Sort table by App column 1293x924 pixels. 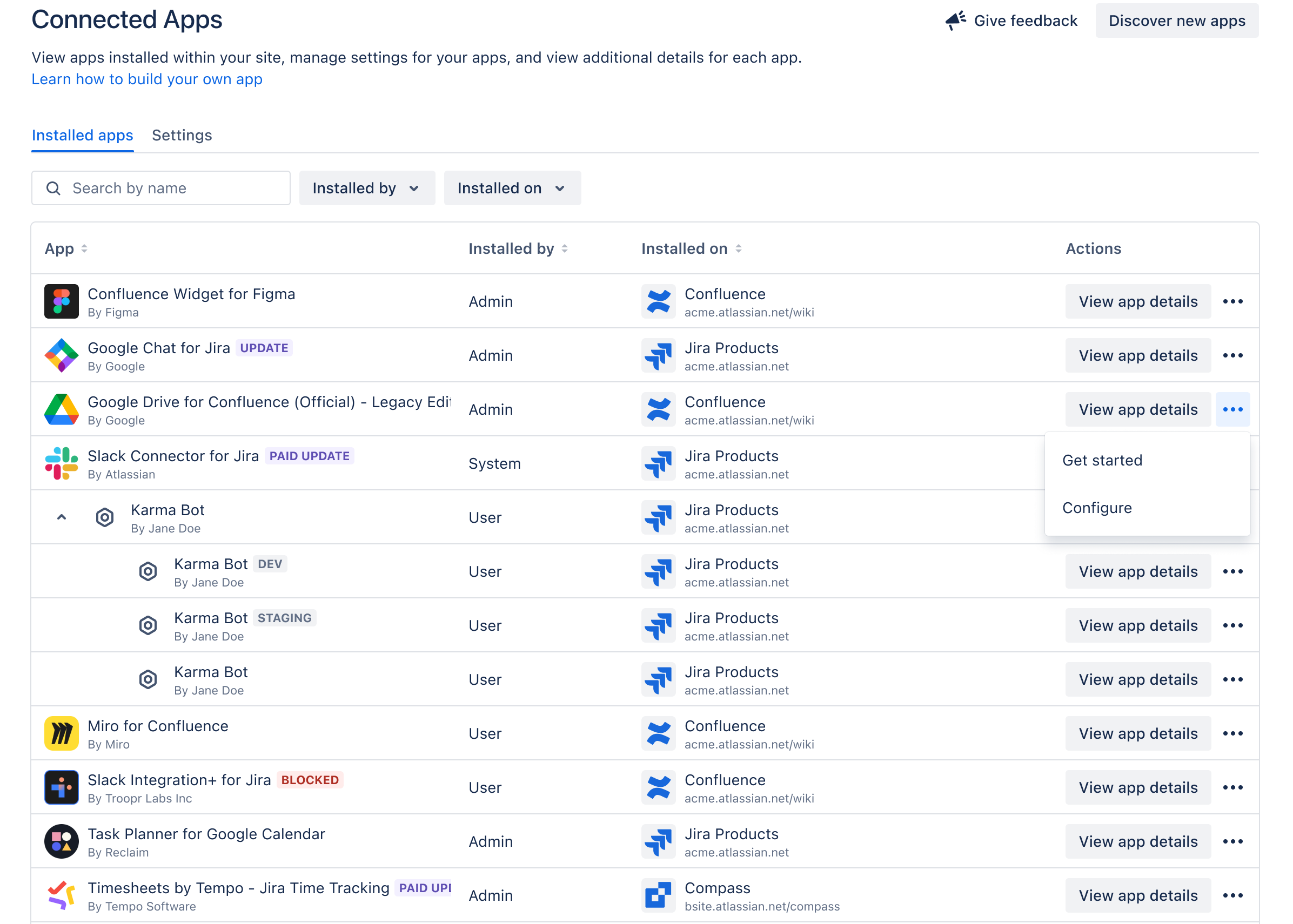[x=66, y=248]
